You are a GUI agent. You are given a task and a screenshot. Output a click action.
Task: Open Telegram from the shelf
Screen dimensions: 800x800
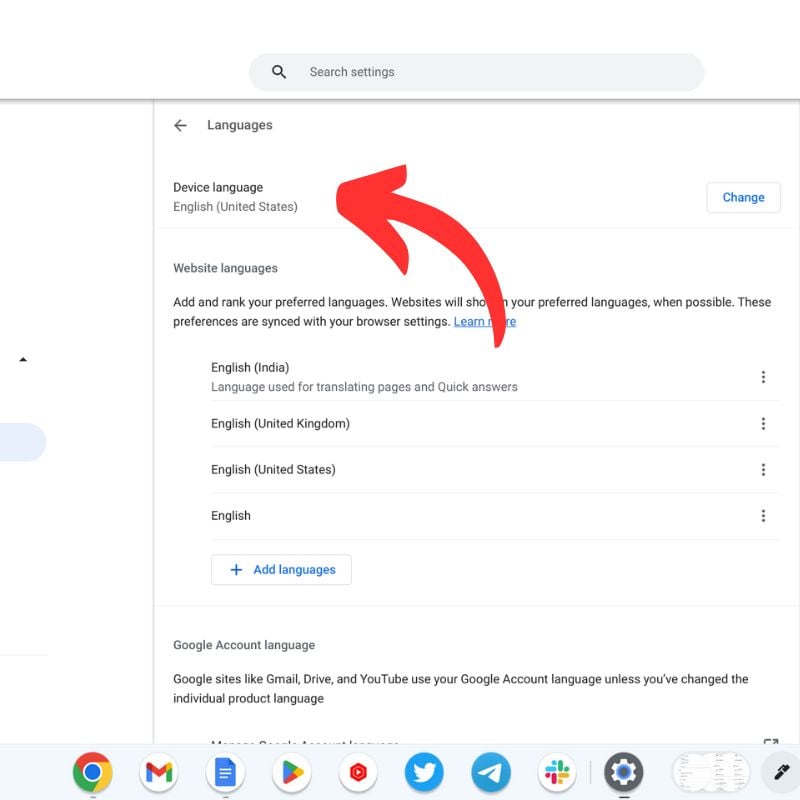(490, 772)
